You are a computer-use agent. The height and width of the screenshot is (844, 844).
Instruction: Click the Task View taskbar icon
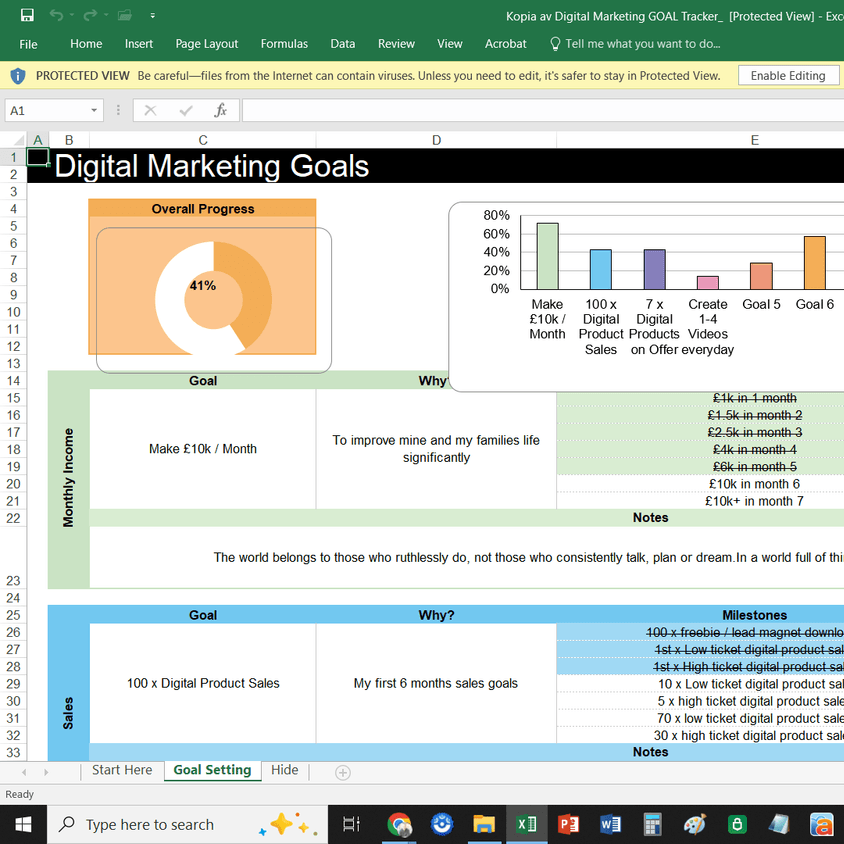tap(351, 824)
